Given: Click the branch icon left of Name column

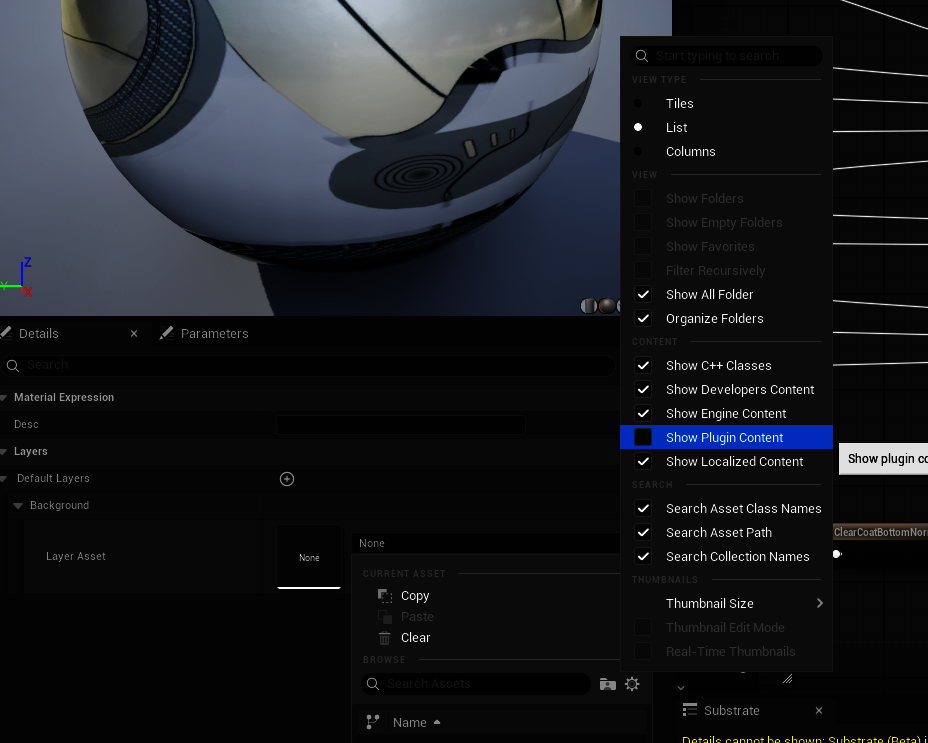Looking at the screenshot, I should point(373,722).
